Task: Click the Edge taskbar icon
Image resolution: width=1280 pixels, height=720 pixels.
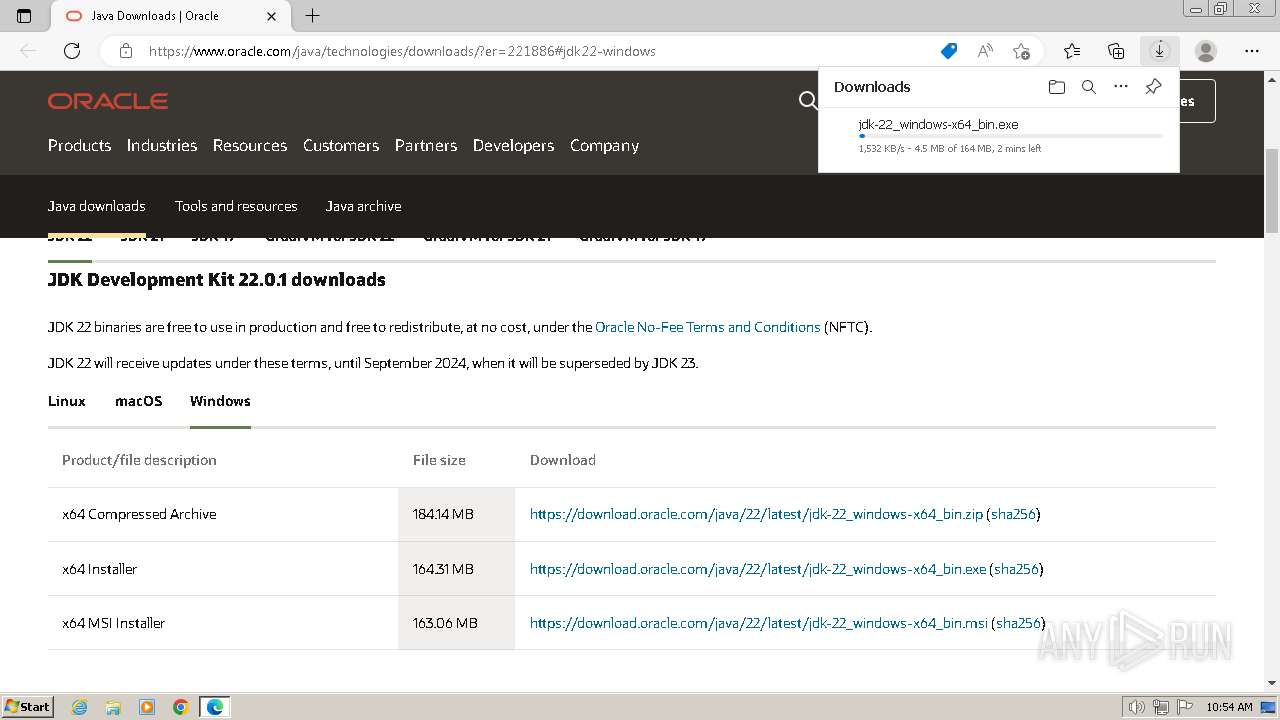Action: [x=215, y=707]
